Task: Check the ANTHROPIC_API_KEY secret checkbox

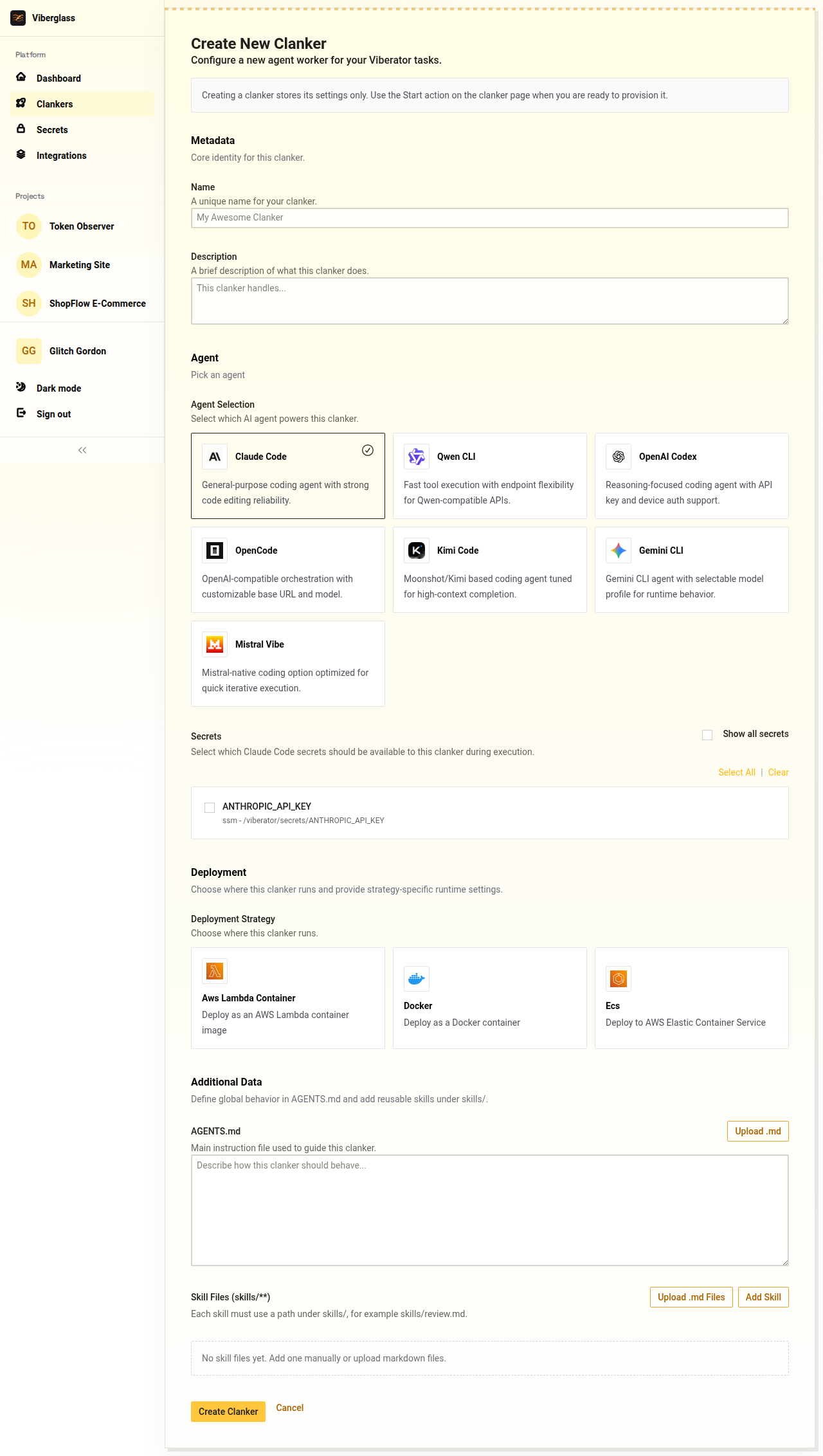Action: click(210, 807)
